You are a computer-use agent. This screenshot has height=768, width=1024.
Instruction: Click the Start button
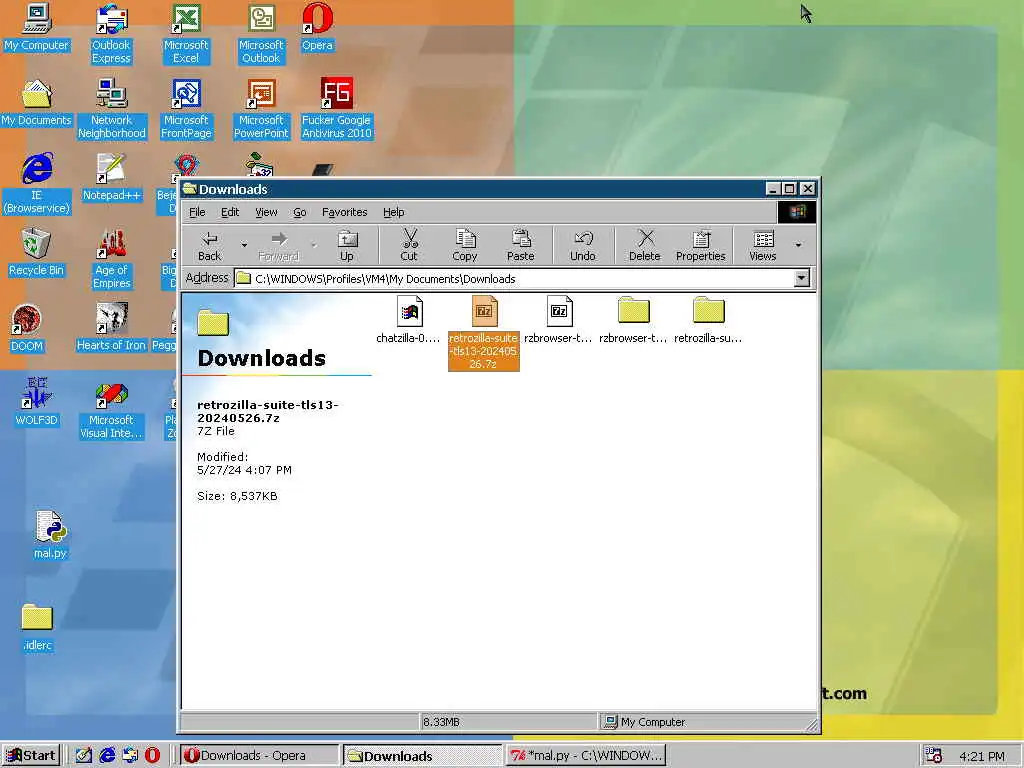(31, 756)
